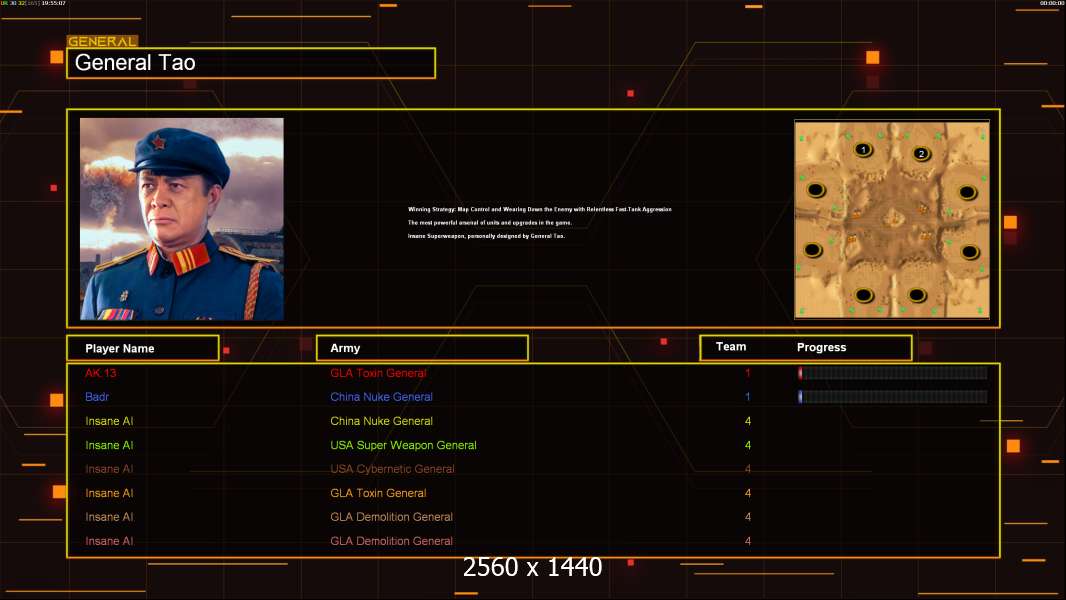The width and height of the screenshot is (1066, 600).
Task: Click Insane AI's yellow China Nuke General
Action: pos(381,421)
